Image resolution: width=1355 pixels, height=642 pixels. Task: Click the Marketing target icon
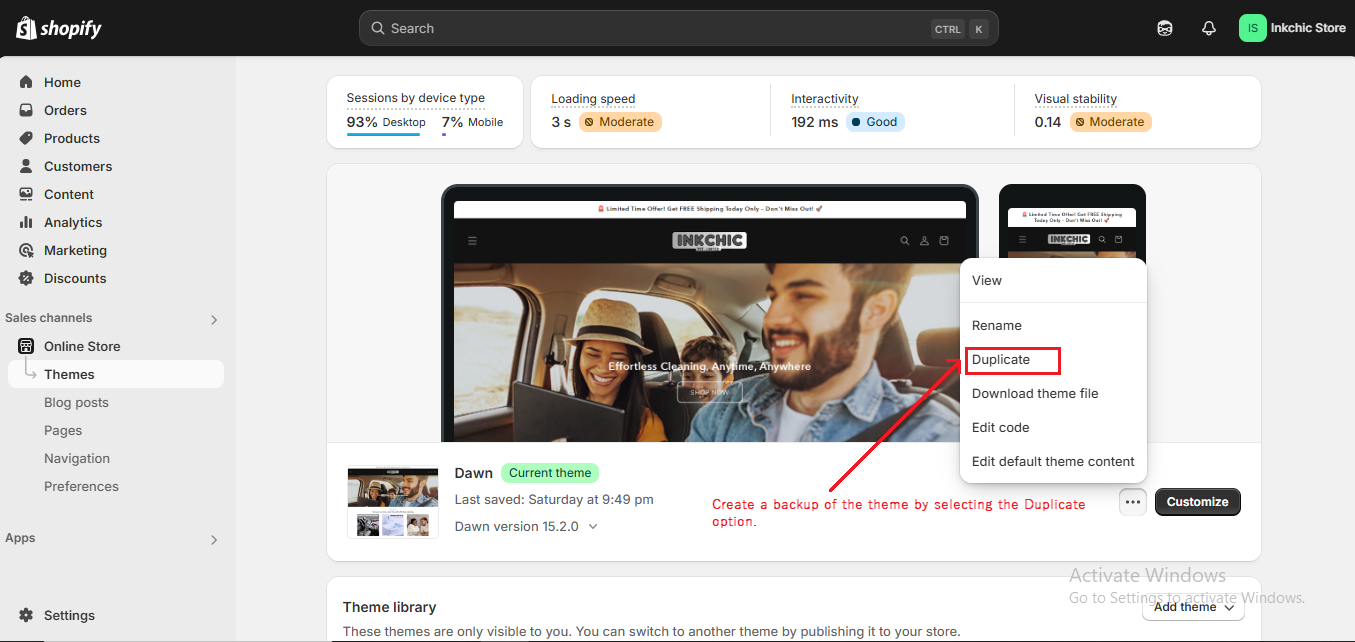pyautogui.click(x=26, y=250)
